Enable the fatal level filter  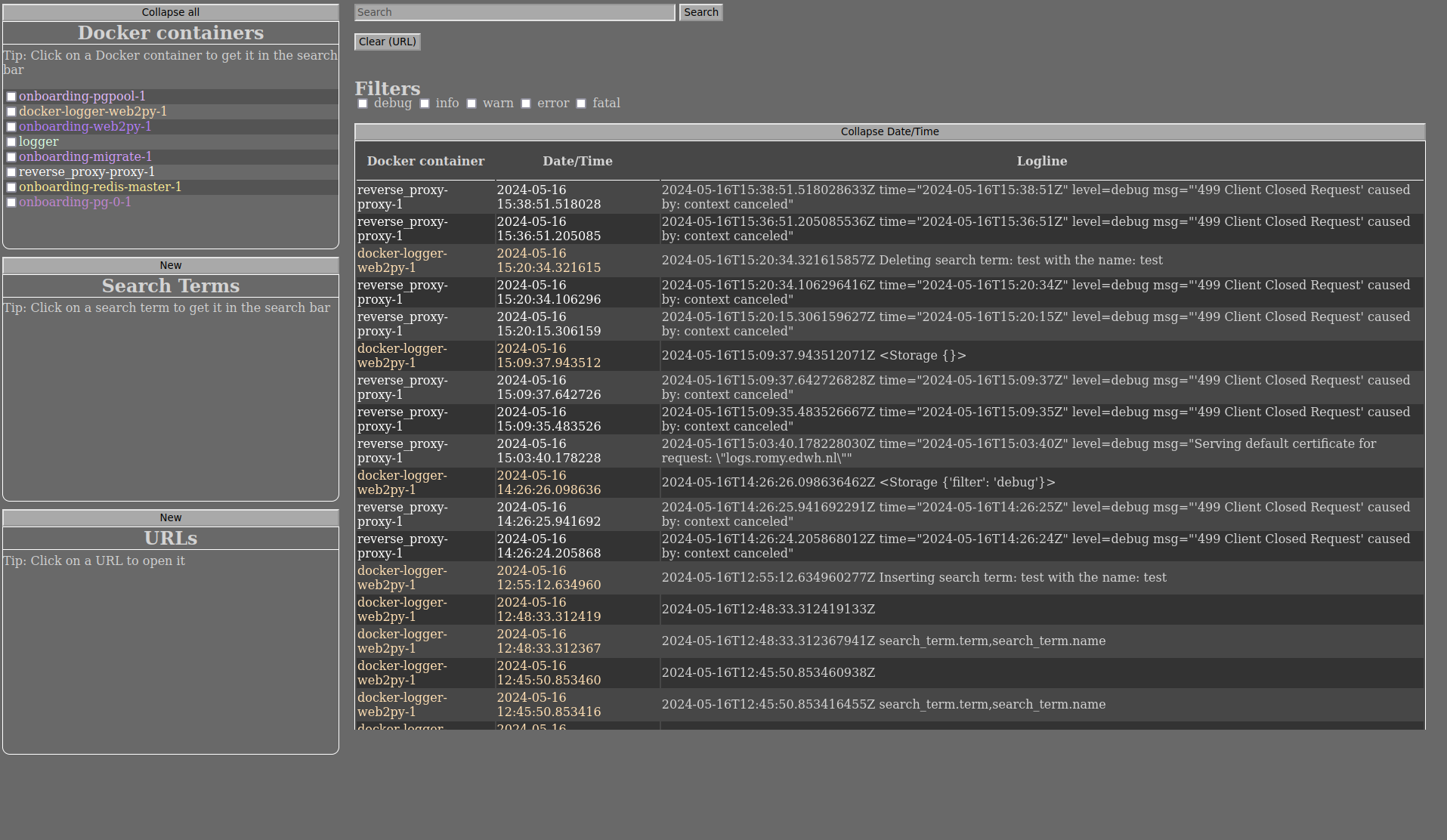(581, 103)
